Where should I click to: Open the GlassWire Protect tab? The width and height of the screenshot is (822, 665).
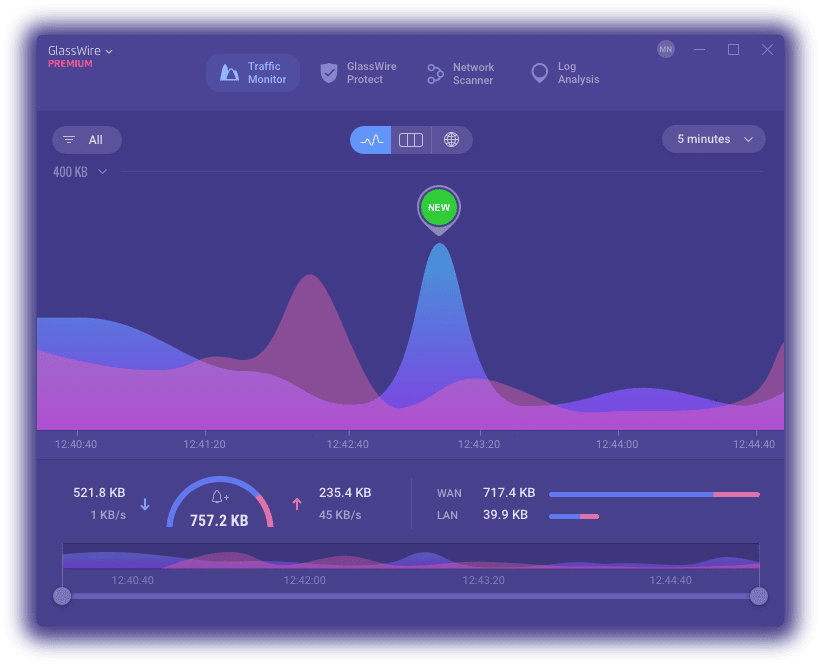click(x=357, y=72)
